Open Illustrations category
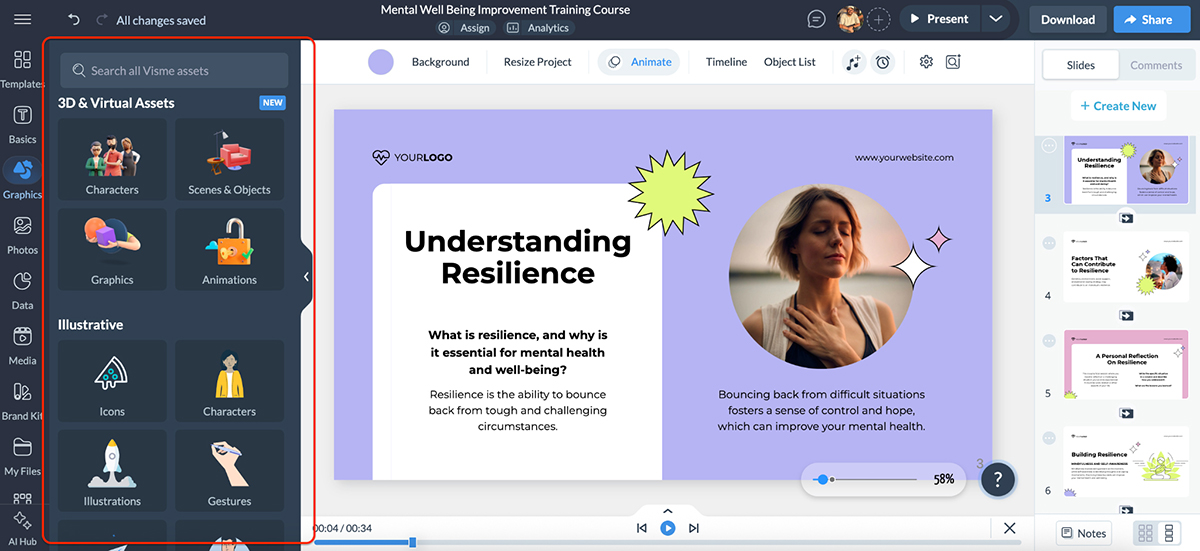Screen dimensions: 1200x551 tap(112, 471)
